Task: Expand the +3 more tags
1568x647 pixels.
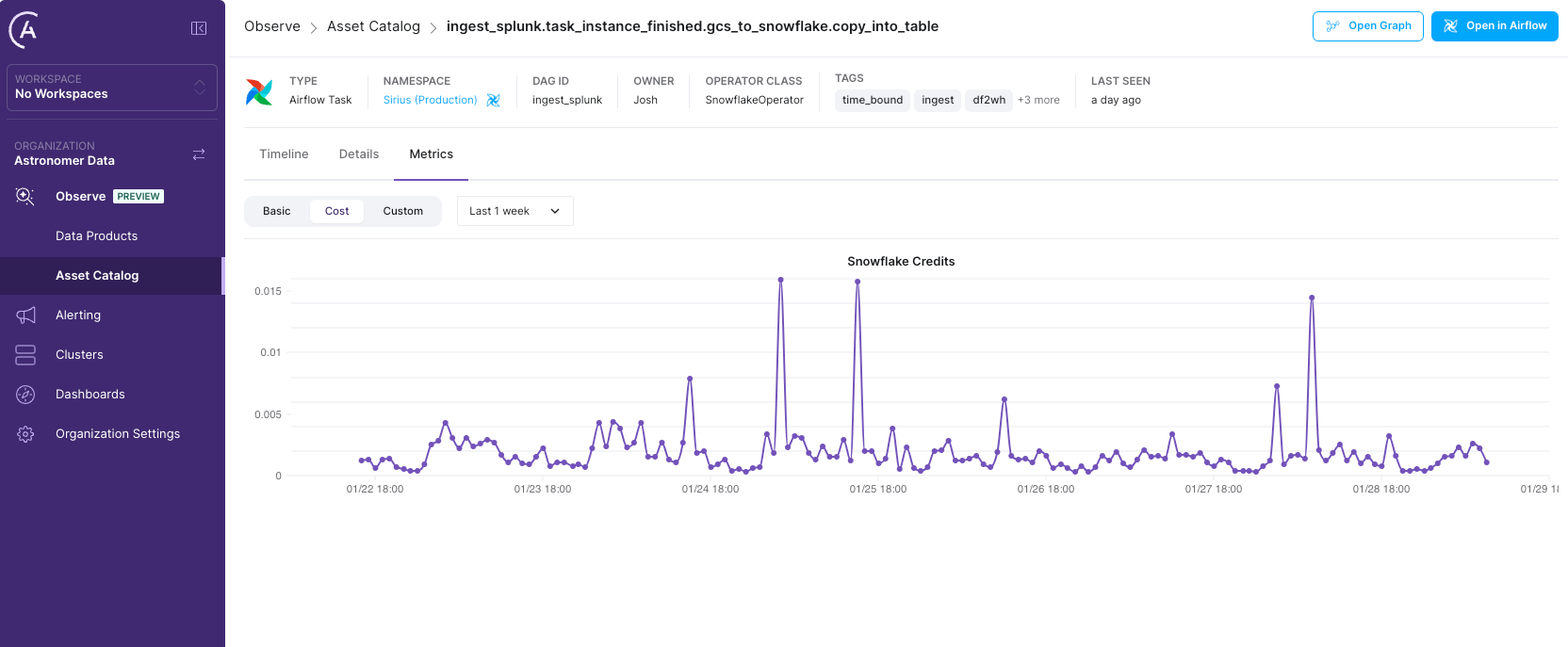Action: pos(1038,100)
